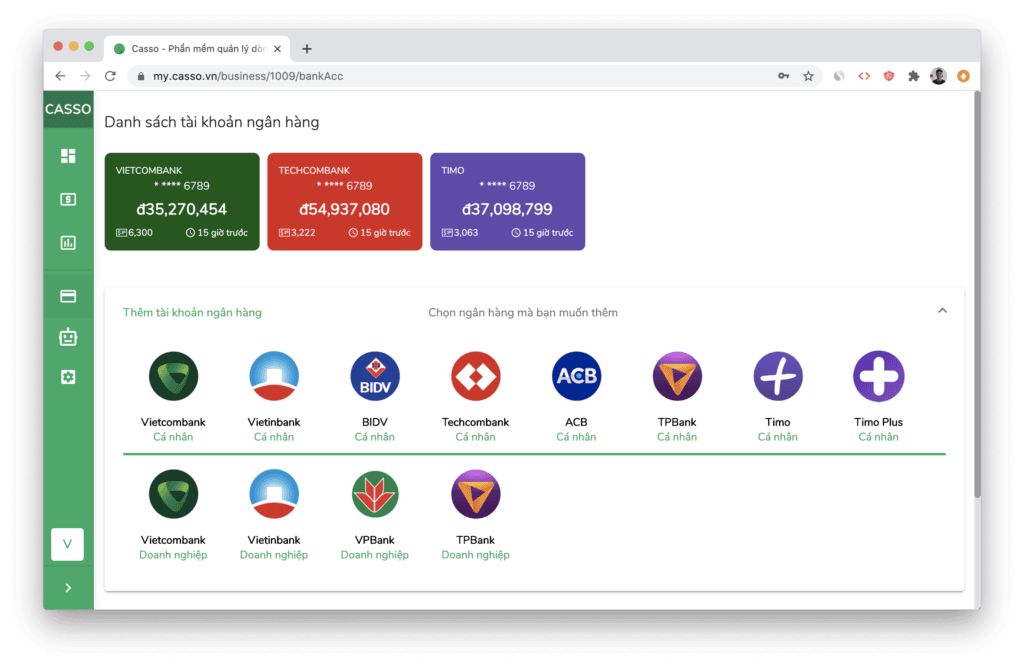The width and height of the screenshot is (1024, 667).
Task: Open the purple Timo account card
Action: click(507, 201)
